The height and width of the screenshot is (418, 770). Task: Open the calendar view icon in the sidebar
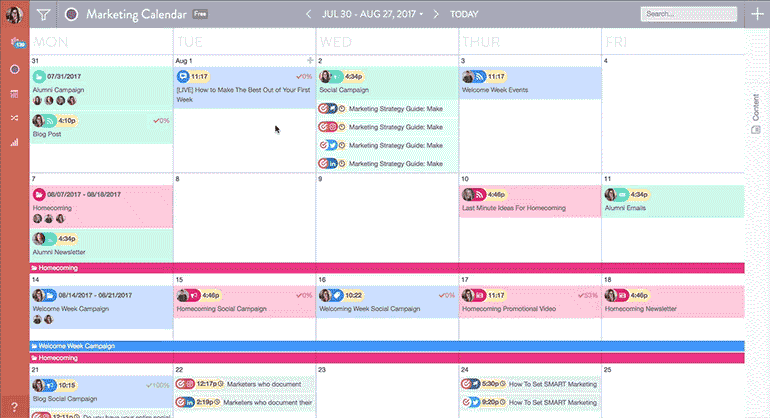(x=14, y=94)
